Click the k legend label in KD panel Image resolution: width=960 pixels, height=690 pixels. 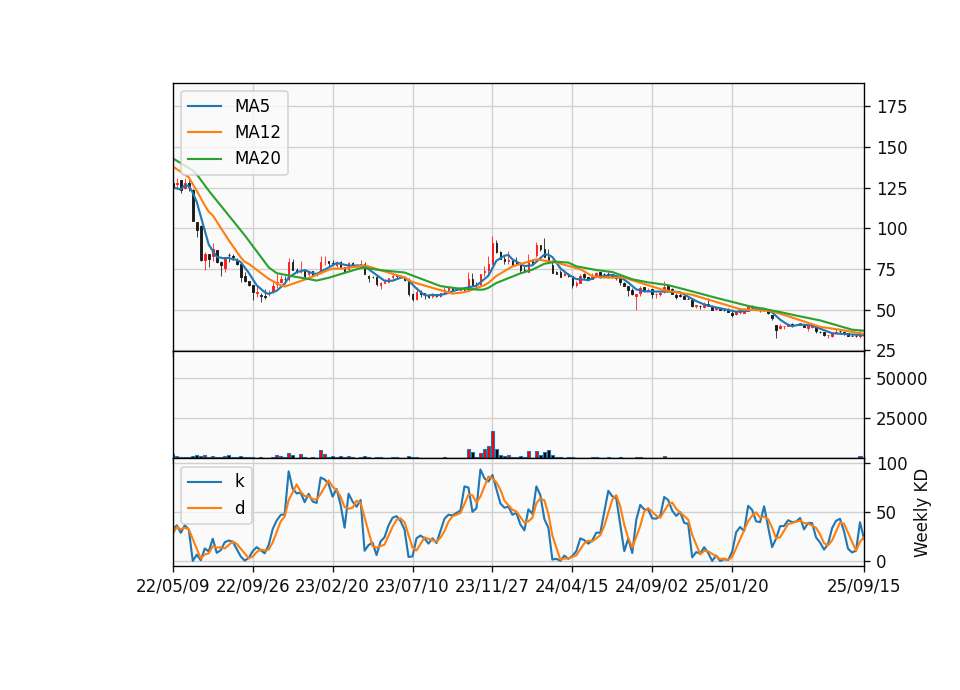(x=239, y=481)
